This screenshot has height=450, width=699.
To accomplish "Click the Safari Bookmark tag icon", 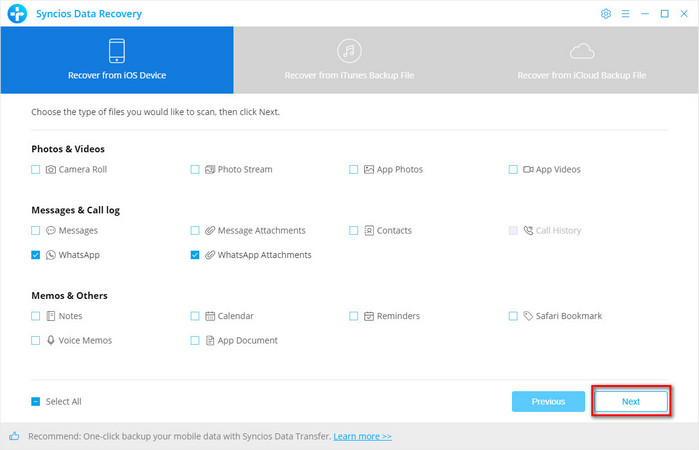I will (528, 316).
